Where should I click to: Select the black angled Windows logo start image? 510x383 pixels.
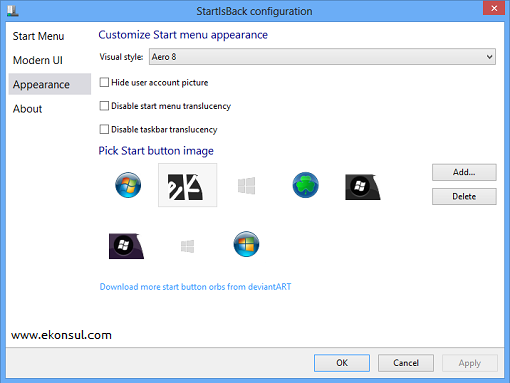363,187
